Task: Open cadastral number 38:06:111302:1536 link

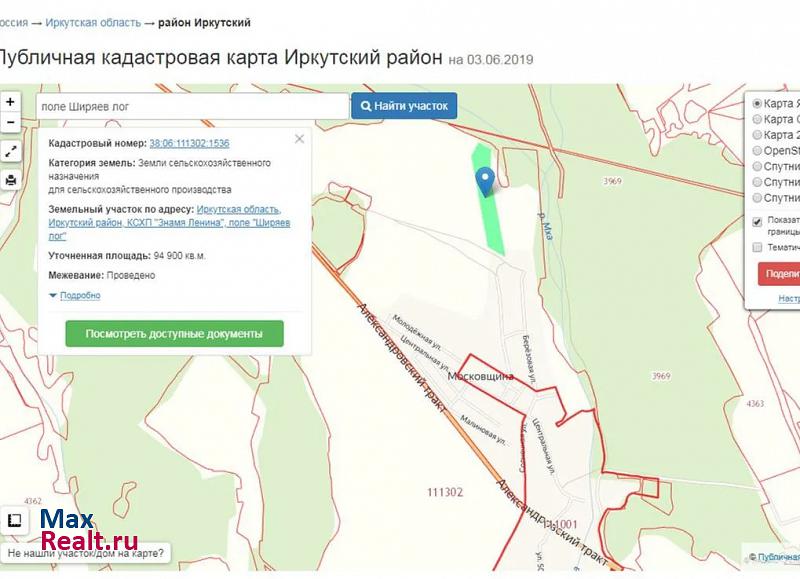Action: click(189, 144)
